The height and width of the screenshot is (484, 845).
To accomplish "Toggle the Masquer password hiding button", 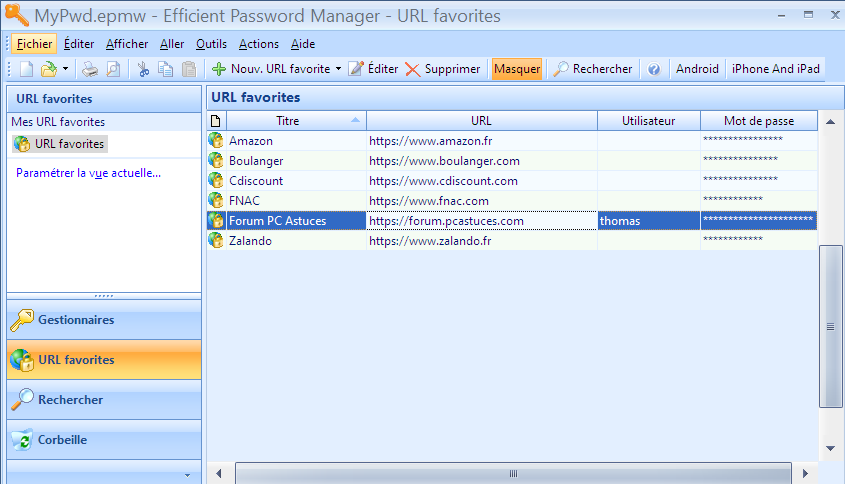I will click(516, 69).
